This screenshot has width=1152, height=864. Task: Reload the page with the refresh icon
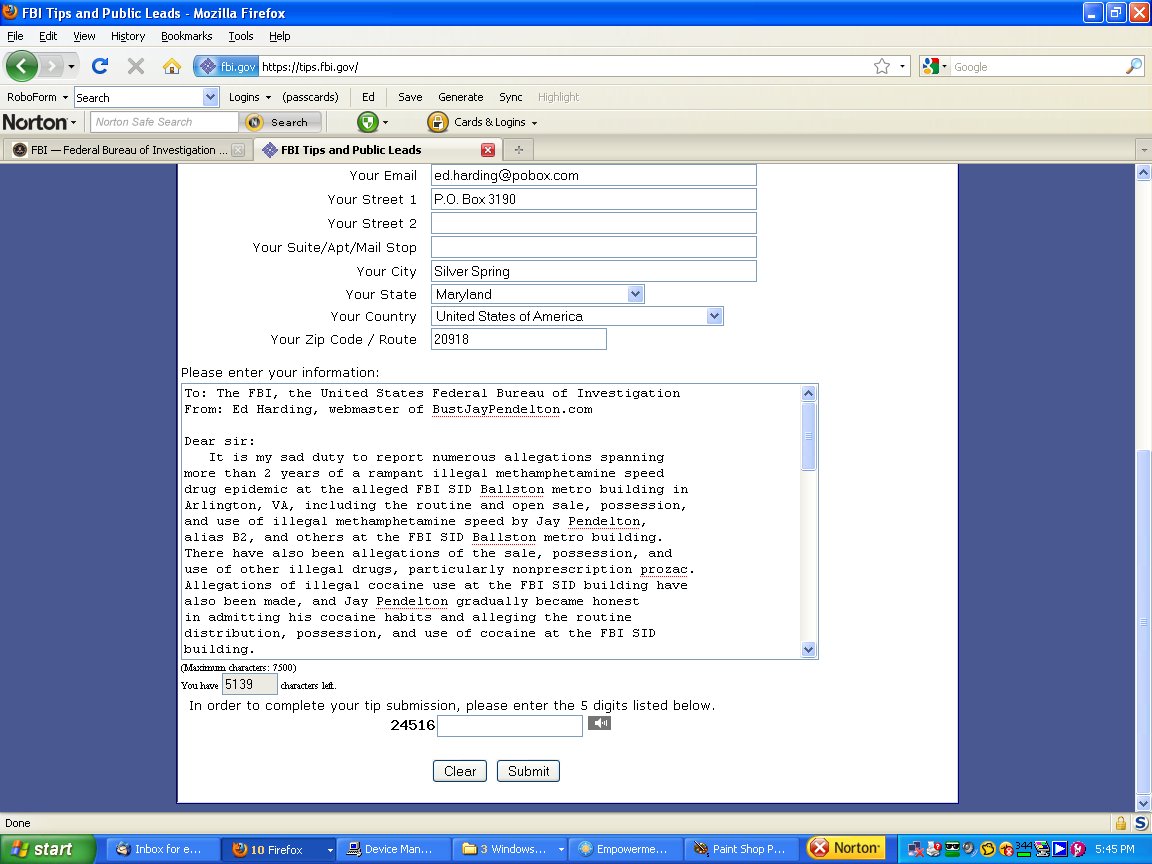pyautogui.click(x=100, y=66)
